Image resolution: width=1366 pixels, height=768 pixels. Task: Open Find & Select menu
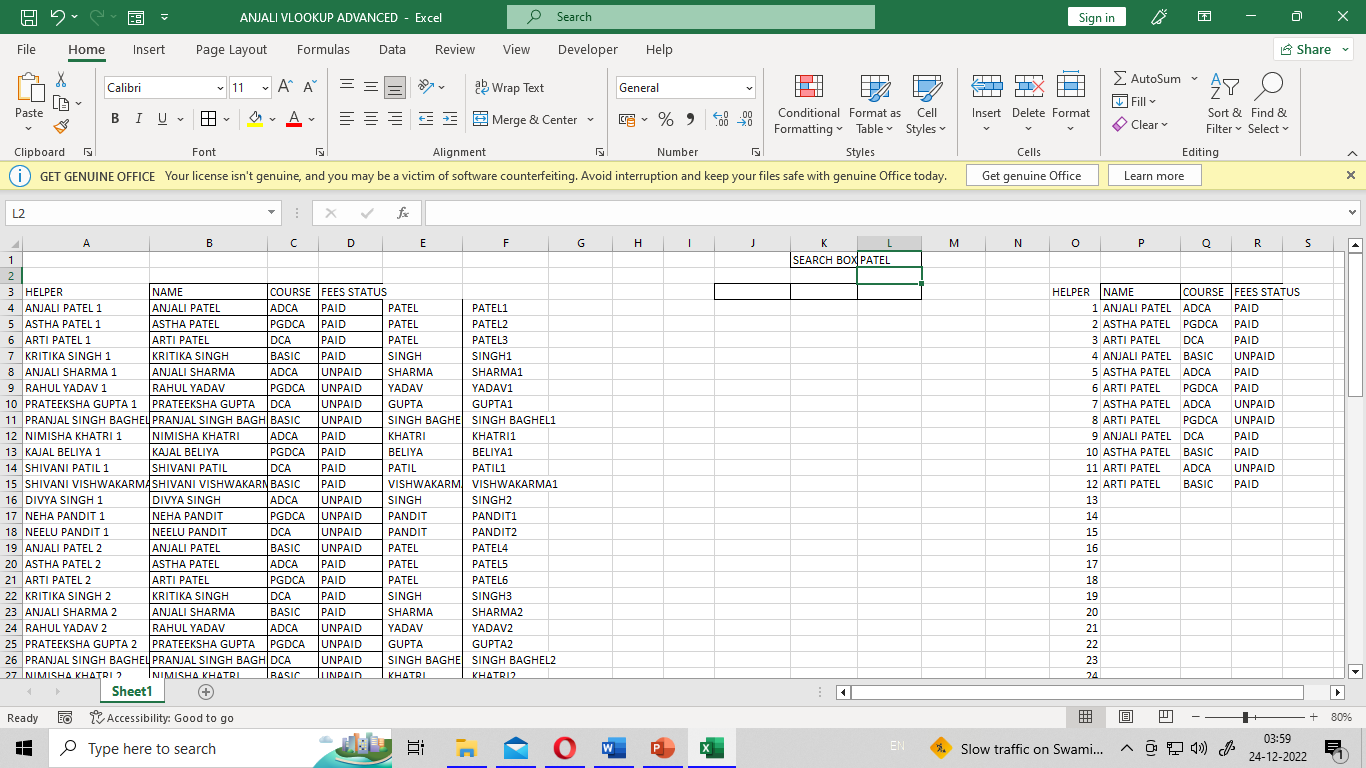(x=1269, y=104)
